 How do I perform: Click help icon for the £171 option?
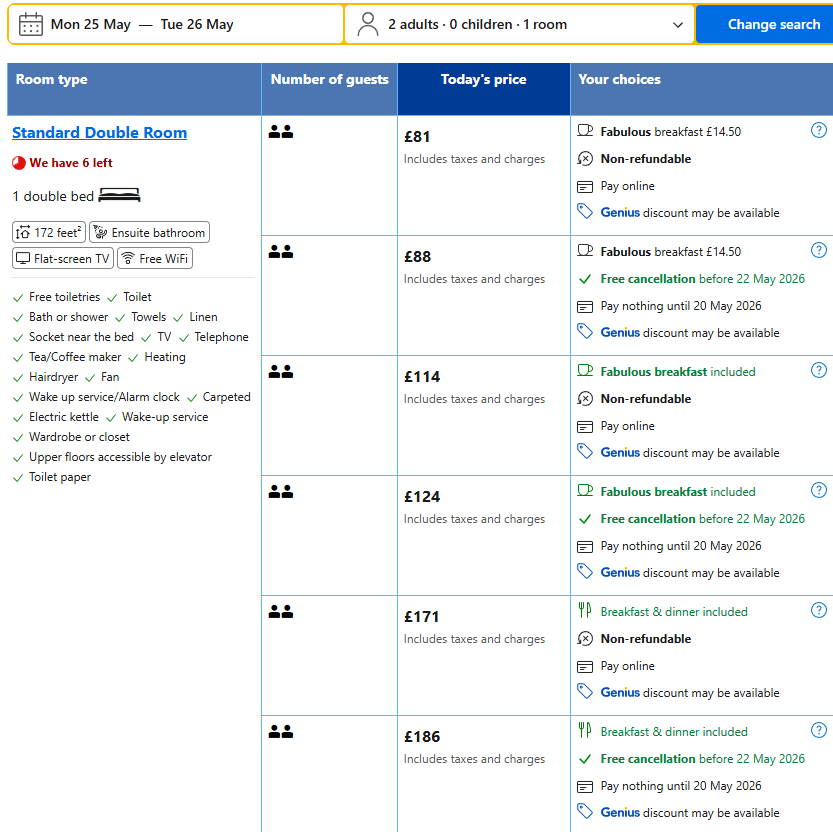[x=818, y=610]
